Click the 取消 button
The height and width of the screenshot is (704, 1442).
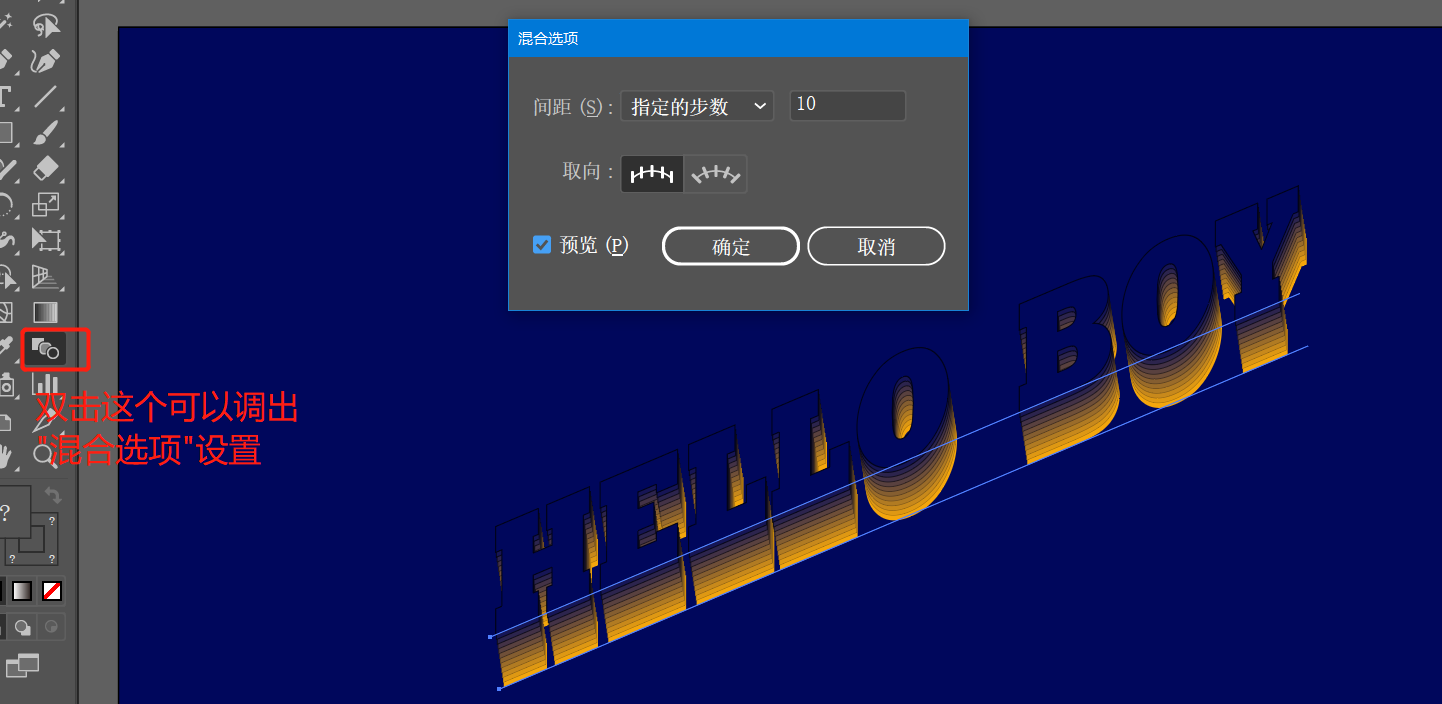click(876, 246)
